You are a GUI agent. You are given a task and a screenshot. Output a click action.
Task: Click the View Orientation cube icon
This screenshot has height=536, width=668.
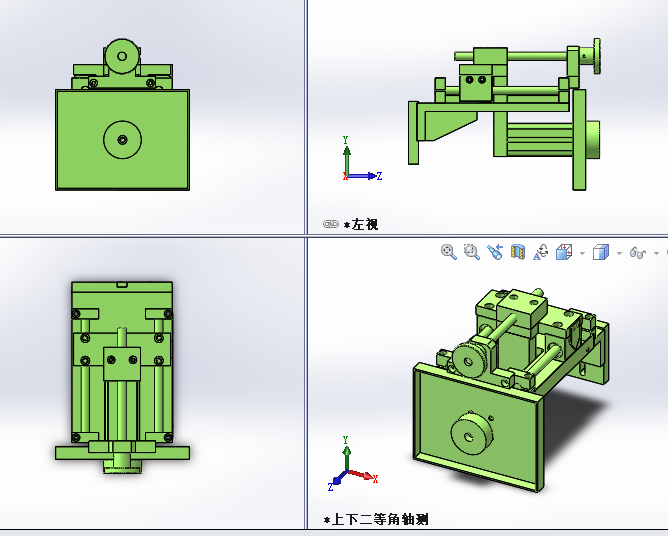coord(564,252)
